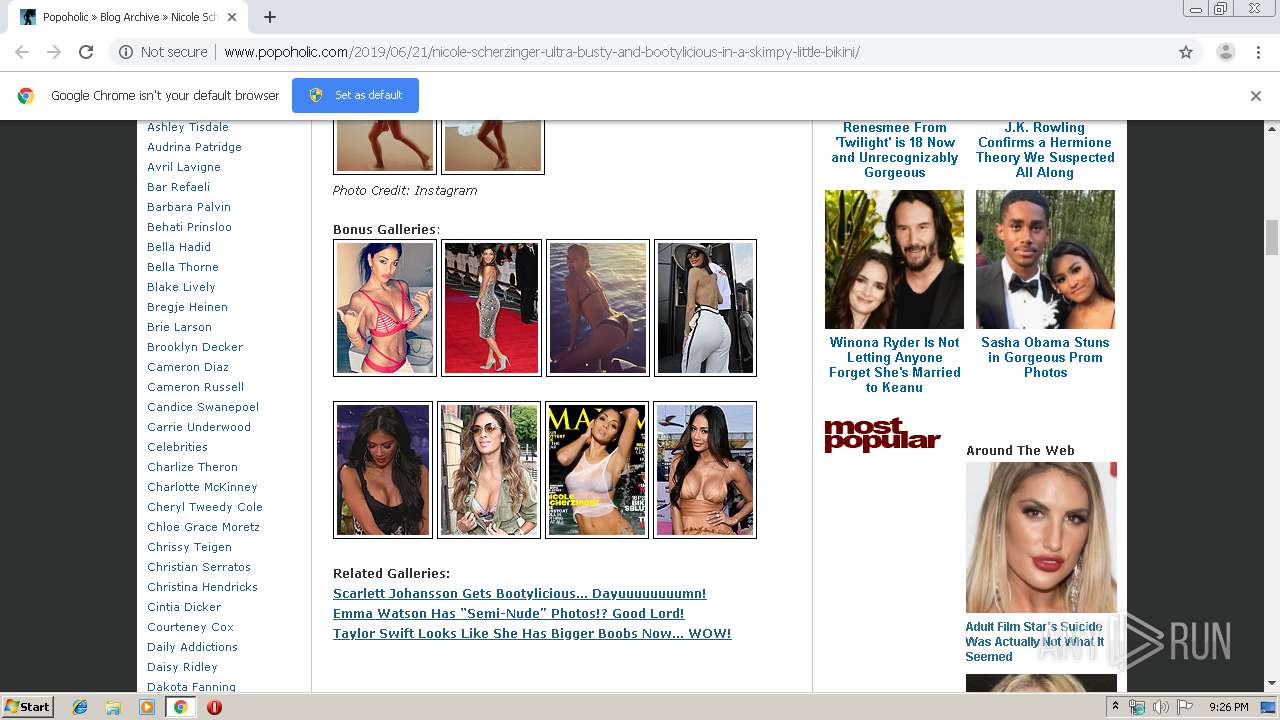Open the Audrina Patridge sidebar link
The height and width of the screenshot is (720, 1280).
tap(194, 147)
